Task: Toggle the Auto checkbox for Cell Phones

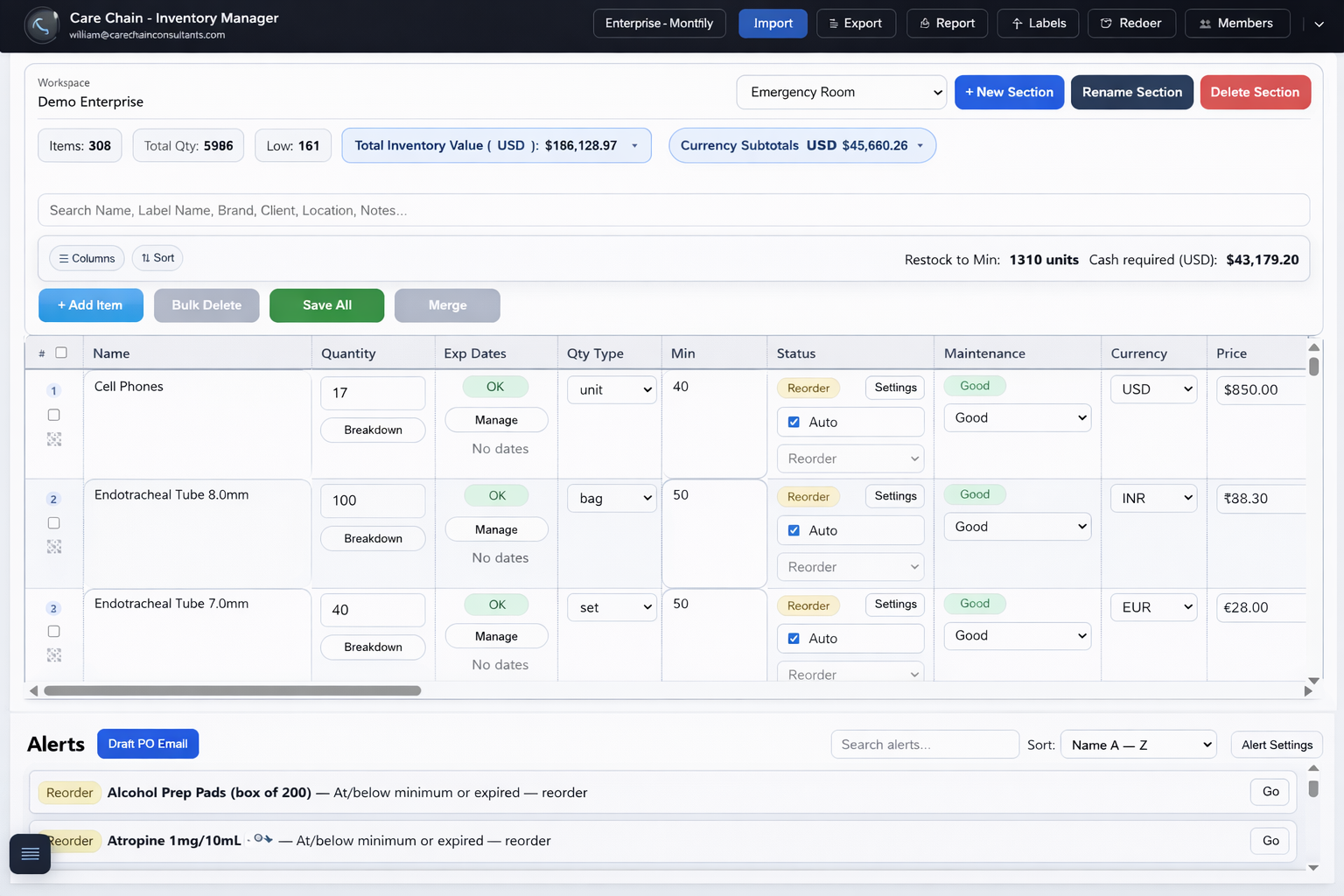Action: click(794, 422)
